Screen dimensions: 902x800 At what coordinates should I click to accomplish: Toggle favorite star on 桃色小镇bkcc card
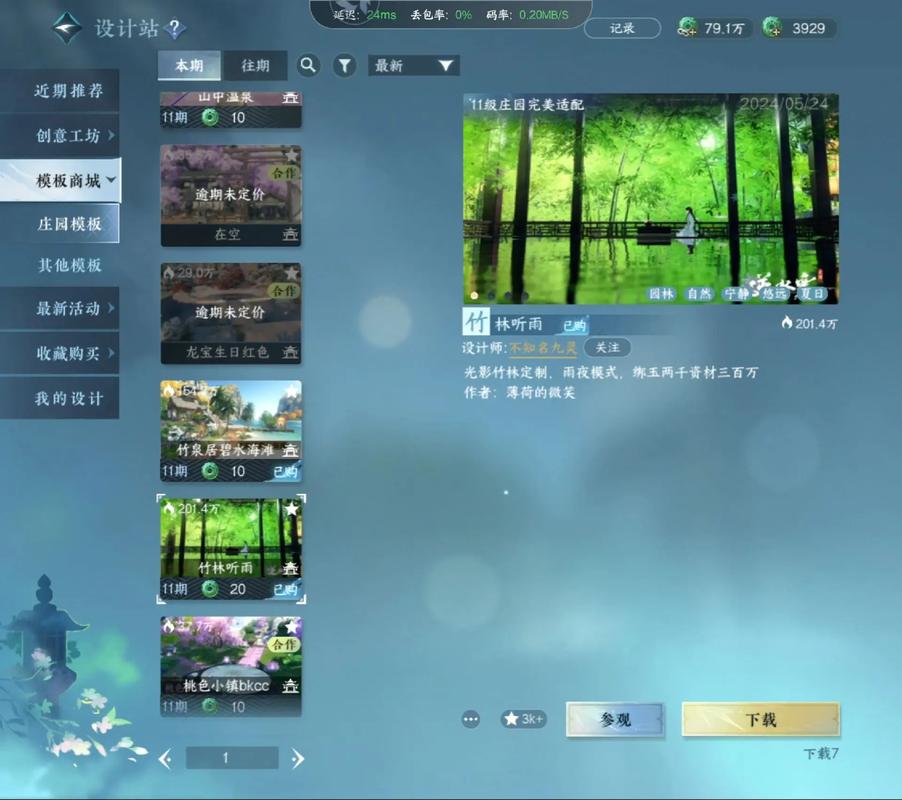tap(292, 626)
